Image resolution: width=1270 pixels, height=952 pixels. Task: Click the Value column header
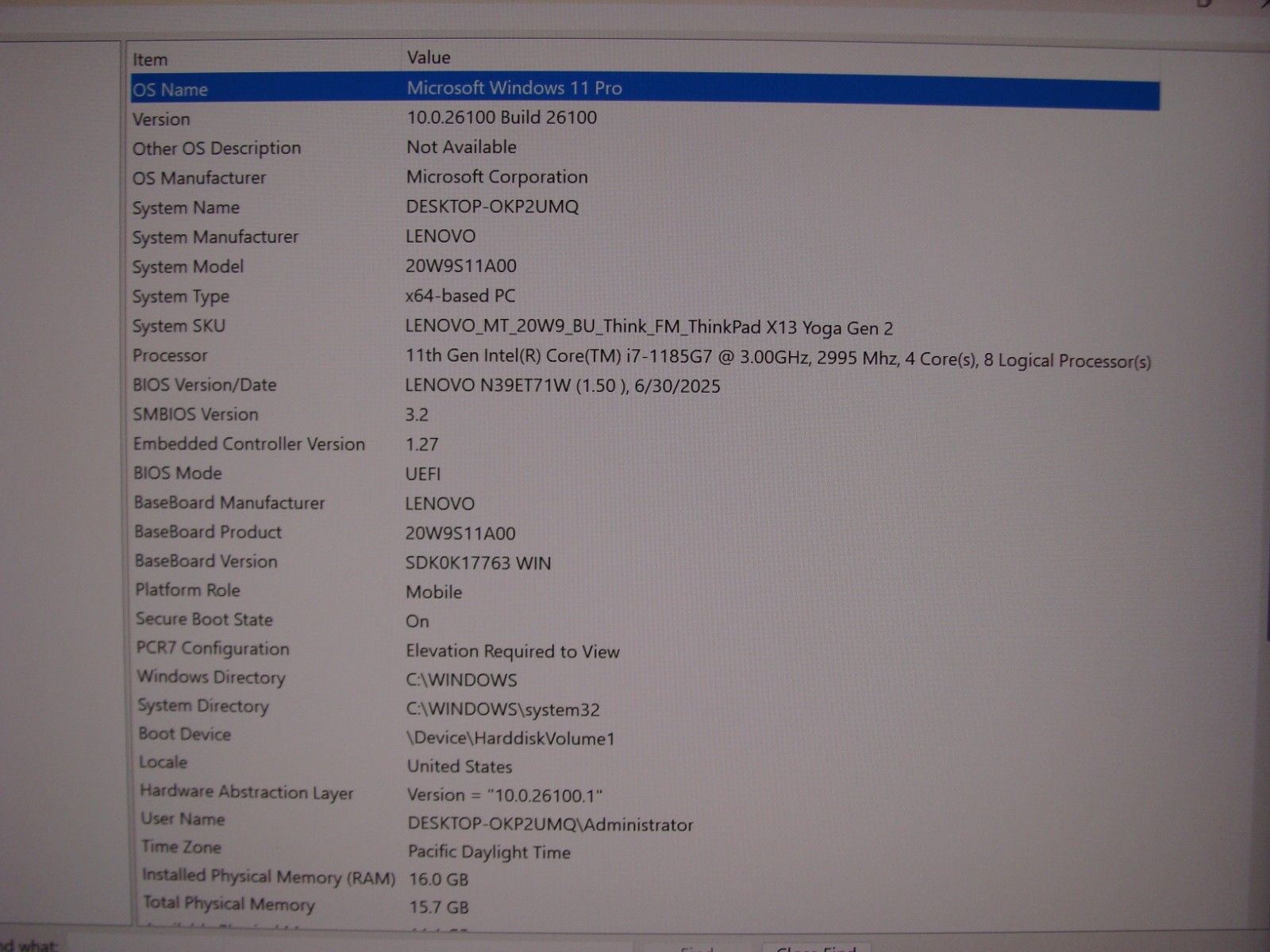429,57
